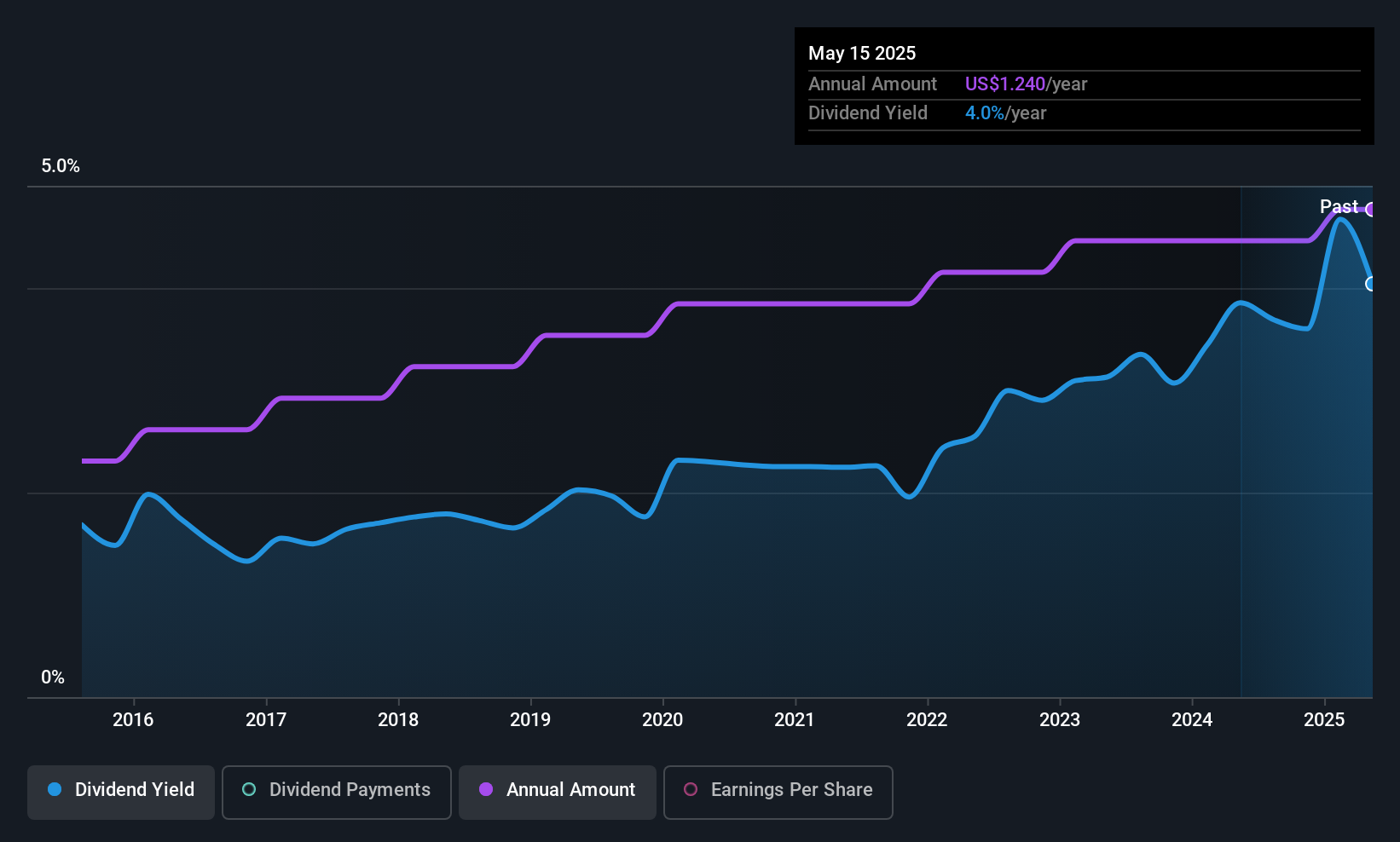This screenshot has height=842, width=1400.
Task: Toggle the Dividend Yield legend button
Action: pos(121,792)
